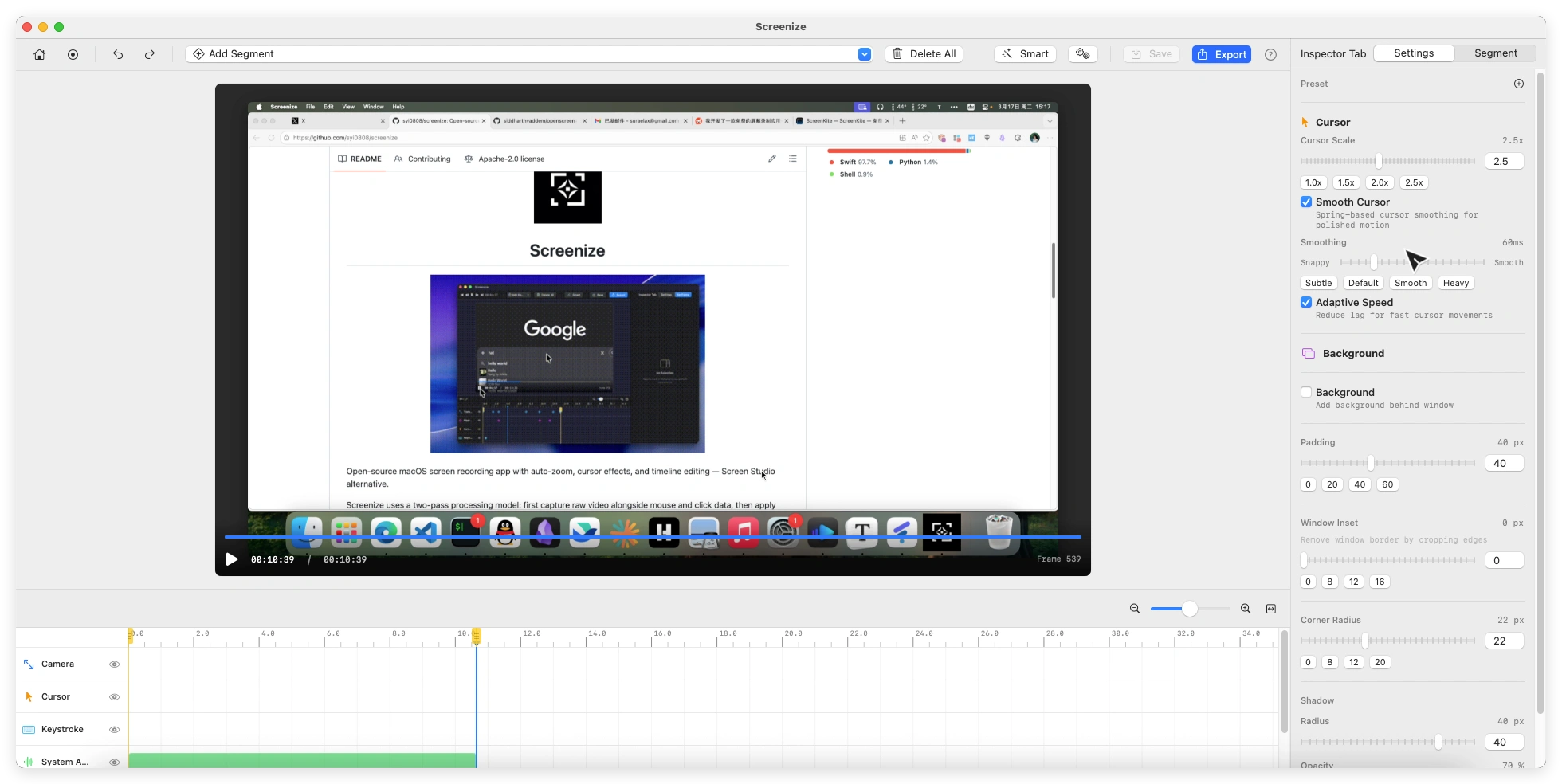Click the redo arrow icon
Viewport: 1562px width, 784px height.
(x=149, y=54)
